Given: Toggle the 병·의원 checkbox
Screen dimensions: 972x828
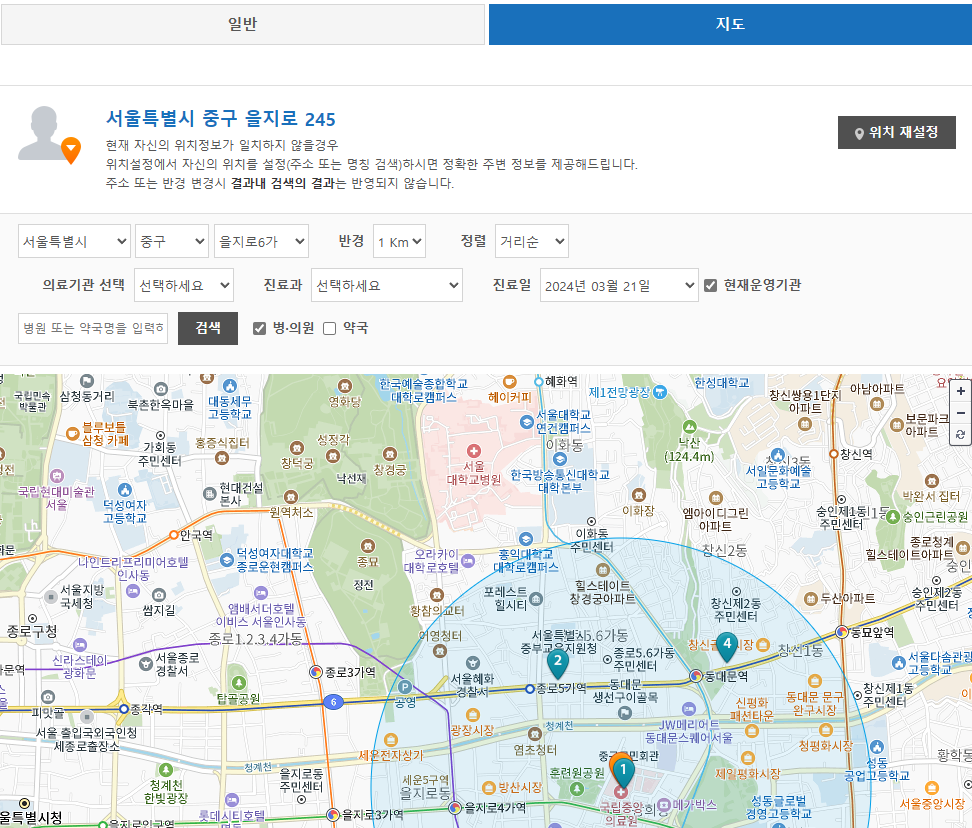Looking at the screenshot, I should (260, 328).
